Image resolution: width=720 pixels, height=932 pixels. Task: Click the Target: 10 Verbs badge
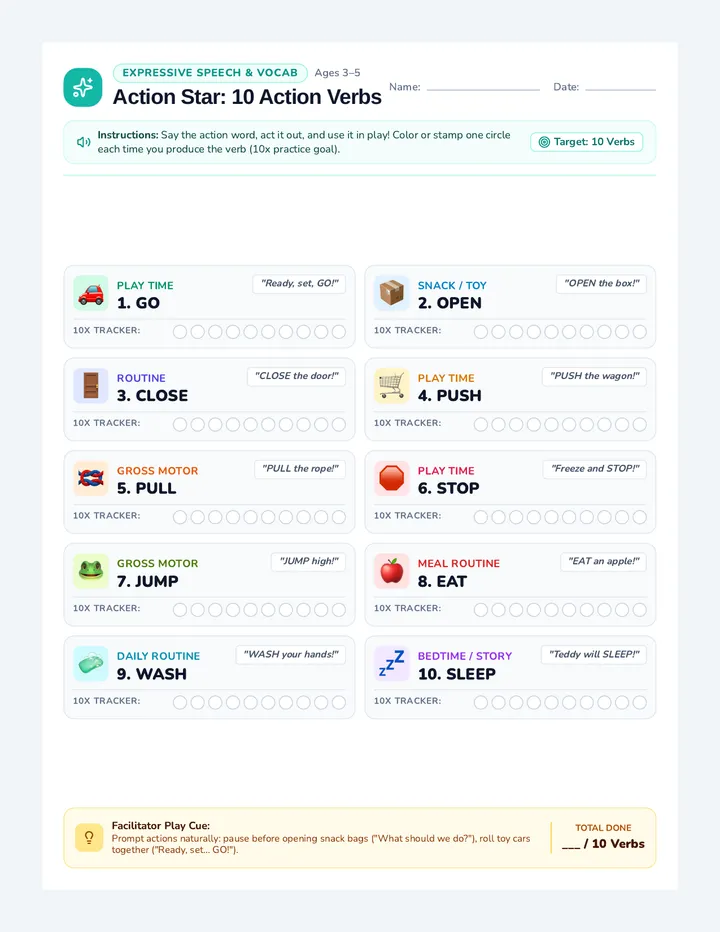click(586, 142)
